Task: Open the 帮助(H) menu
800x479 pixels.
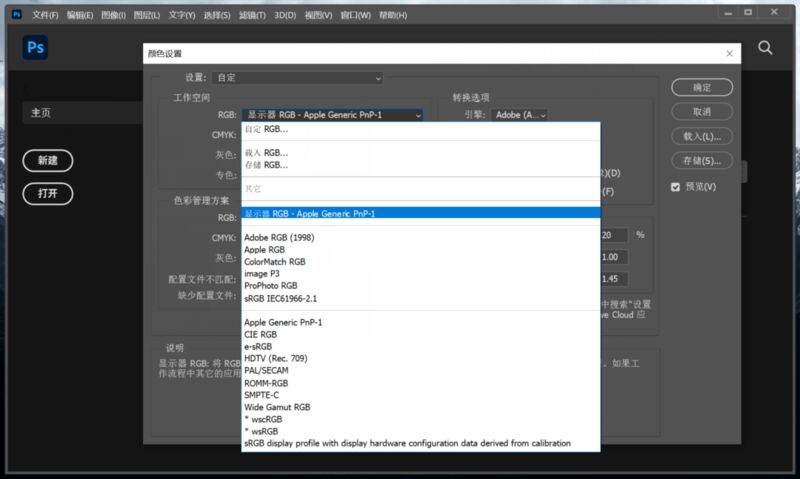Action: (393, 15)
